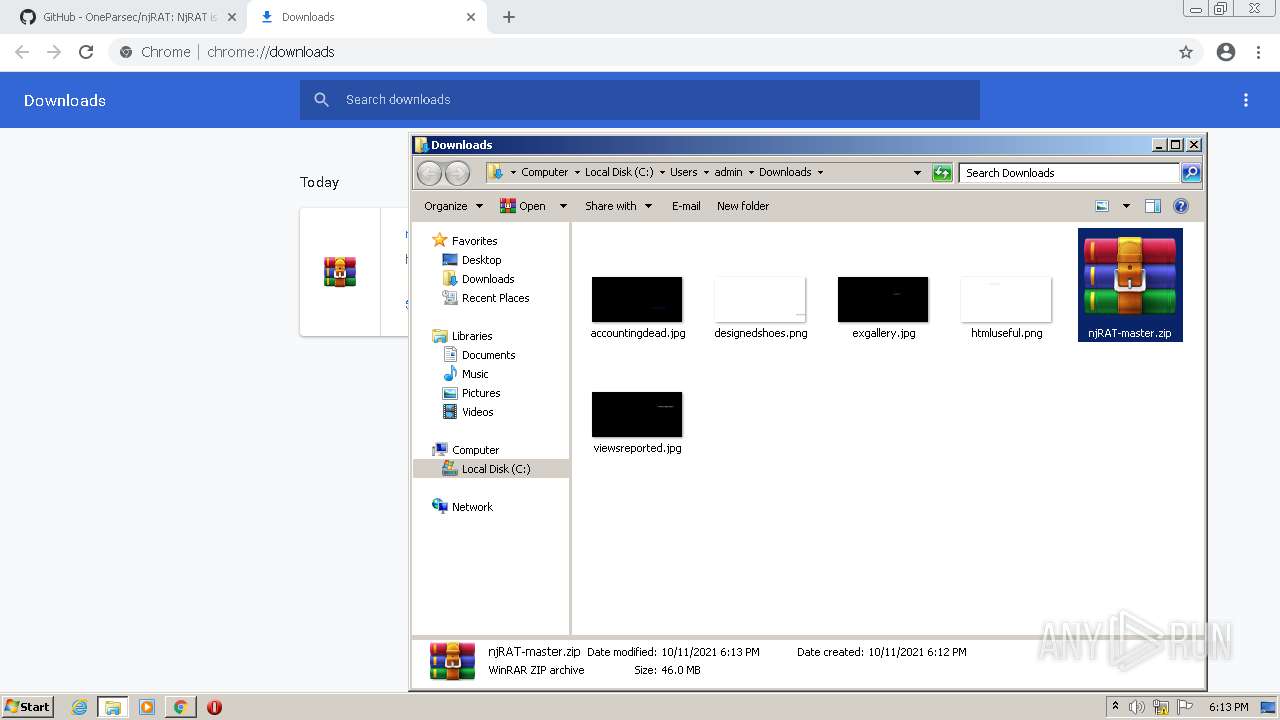Click Search downloads field in Chrome
Screen dimensions: 1280x720
[x=640, y=100]
